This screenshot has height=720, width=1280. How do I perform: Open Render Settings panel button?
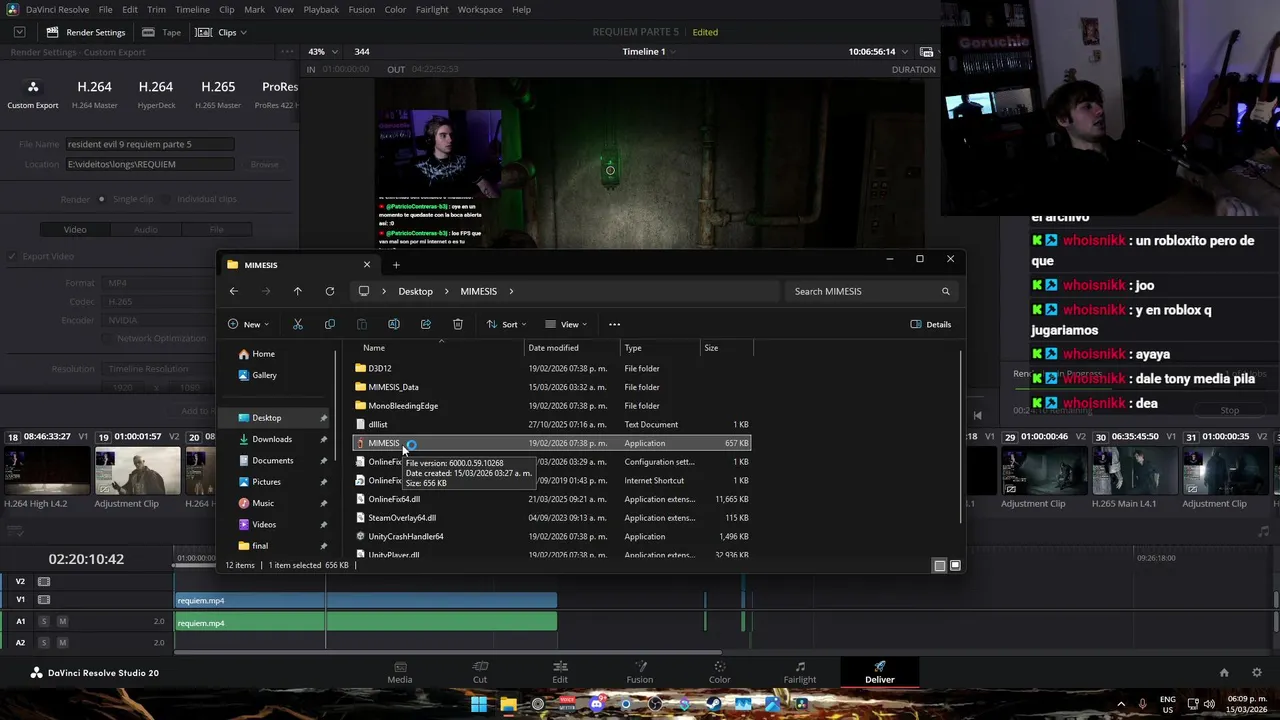[87, 32]
